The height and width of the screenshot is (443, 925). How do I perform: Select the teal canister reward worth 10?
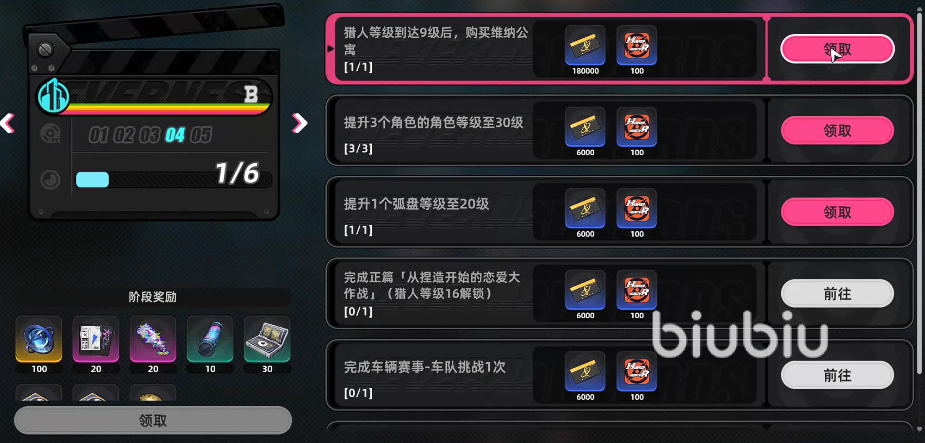[210, 339]
